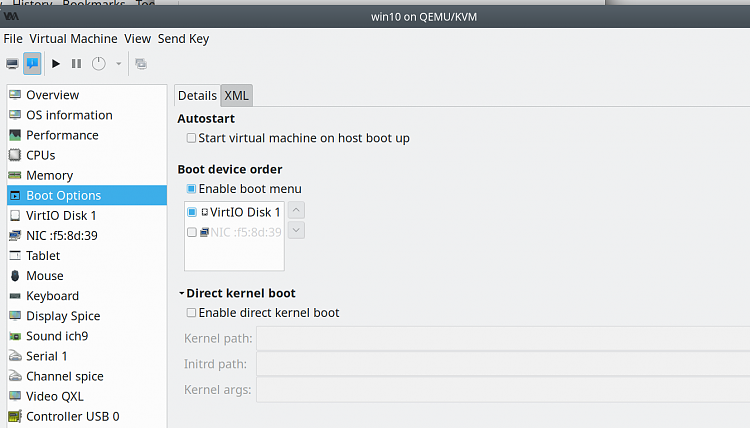Click the Controller USB 0 icon
The image size is (750, 428).
pyautogui.click(x=15, y=416)
